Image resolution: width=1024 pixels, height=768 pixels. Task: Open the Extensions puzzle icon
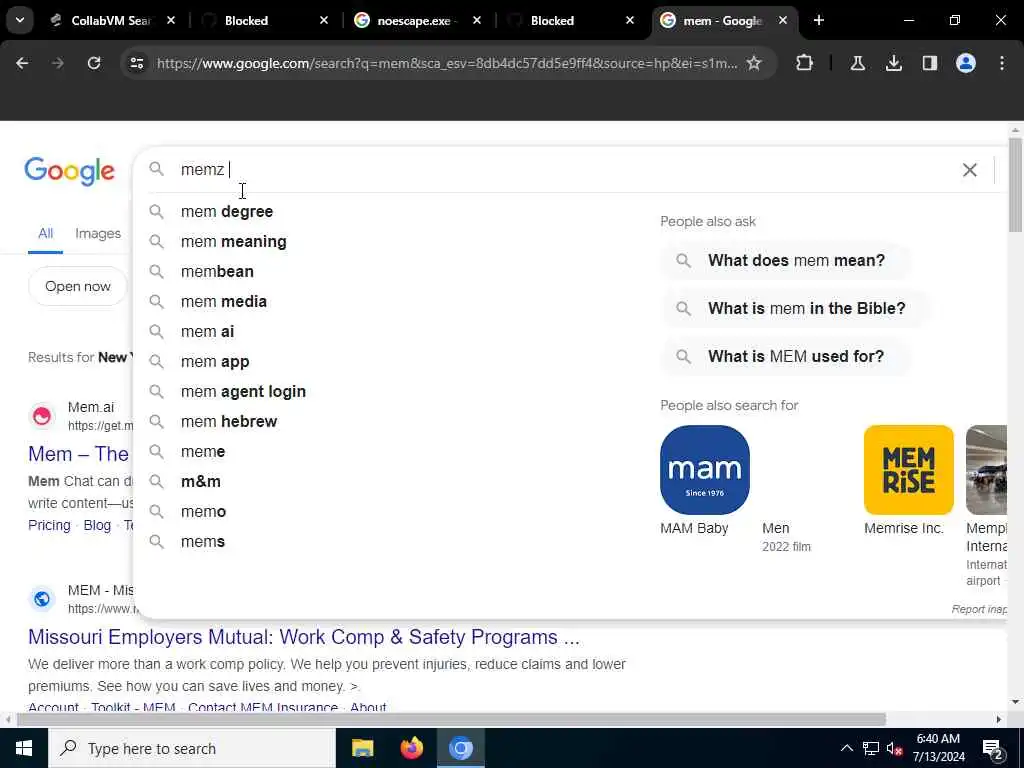(x=805, y=63)
